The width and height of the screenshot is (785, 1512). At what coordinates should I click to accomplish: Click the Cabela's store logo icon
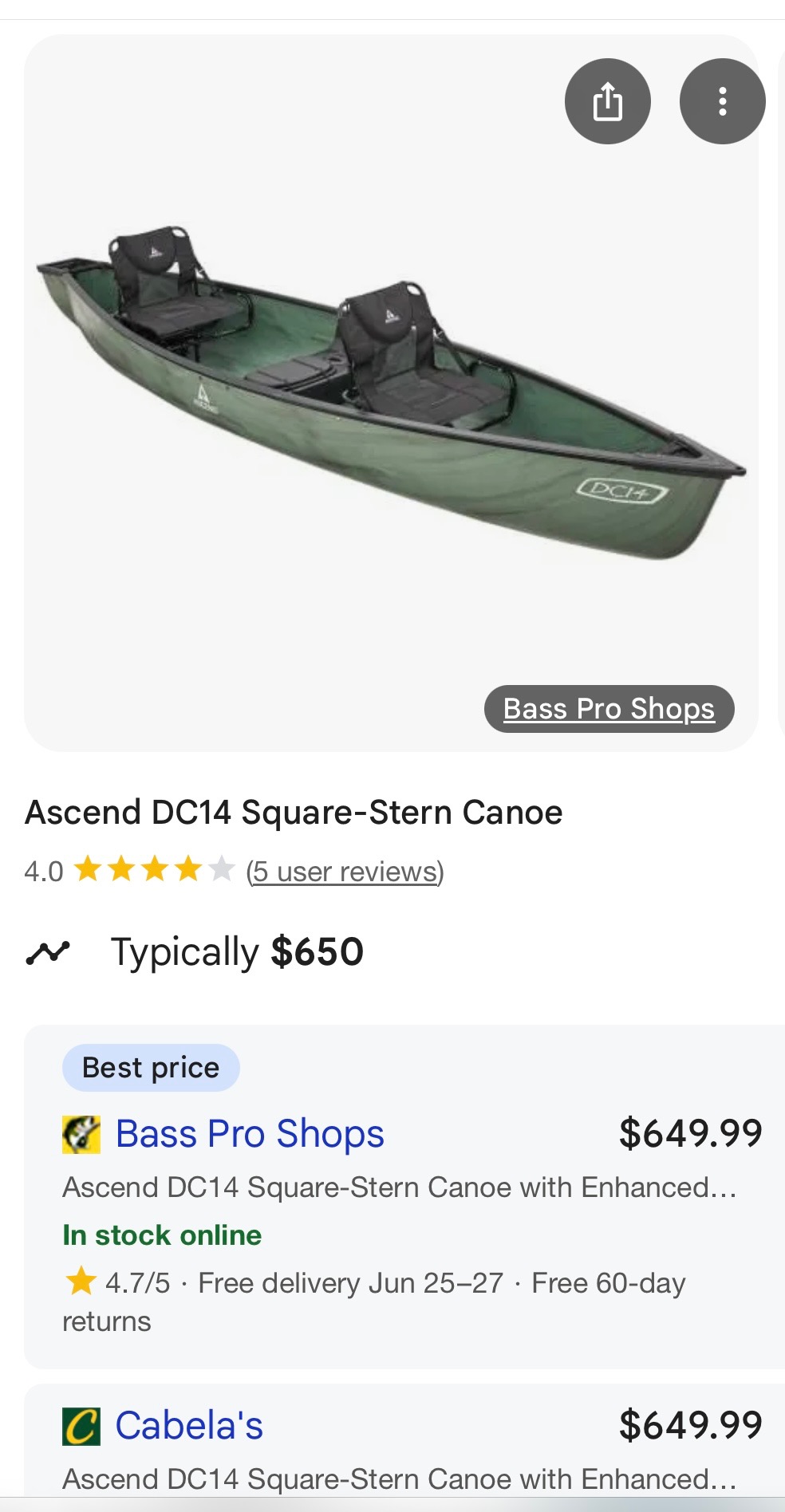click(x=81, y=1426)
